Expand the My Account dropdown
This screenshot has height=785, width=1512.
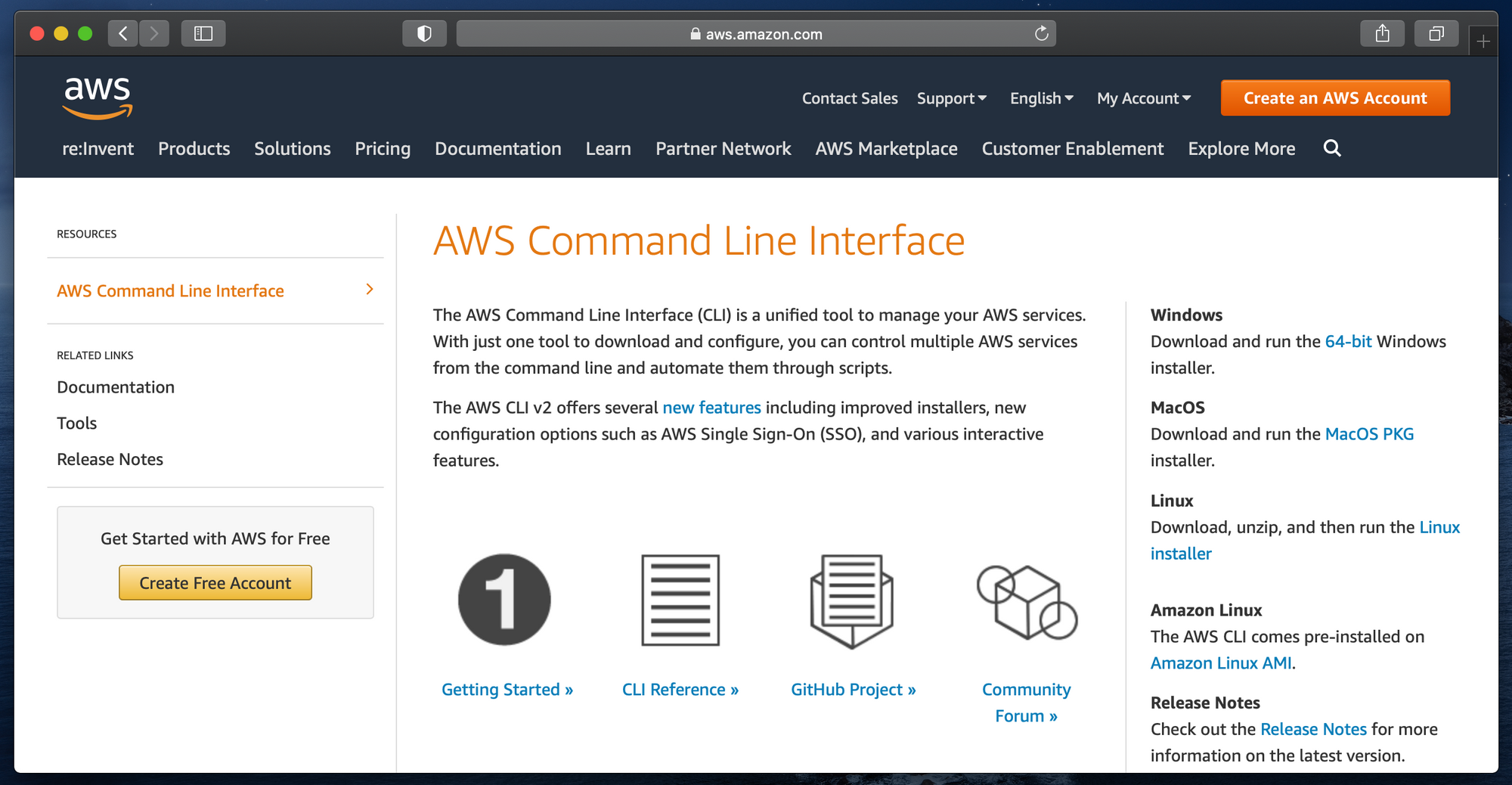click(x=1144, y=98)
